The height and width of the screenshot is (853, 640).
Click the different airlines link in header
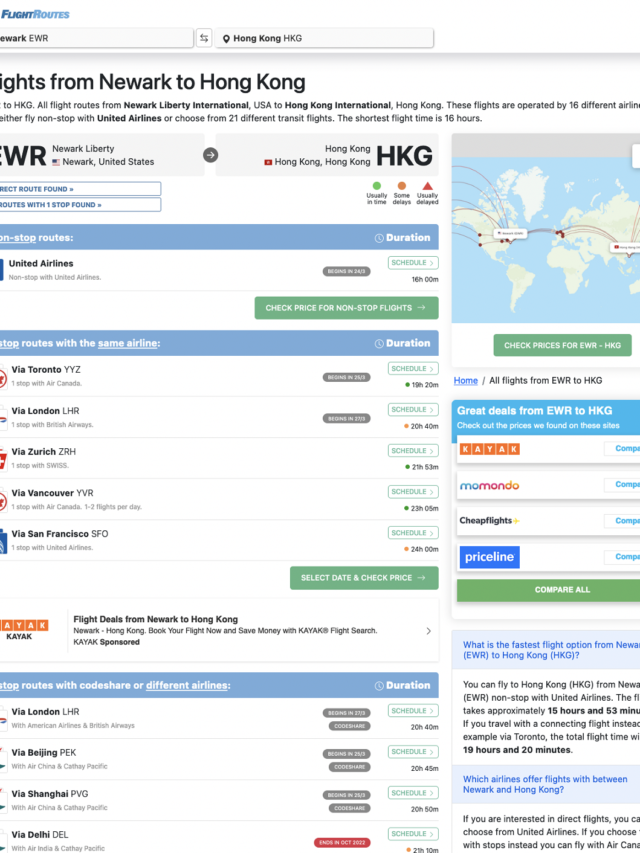187,685
